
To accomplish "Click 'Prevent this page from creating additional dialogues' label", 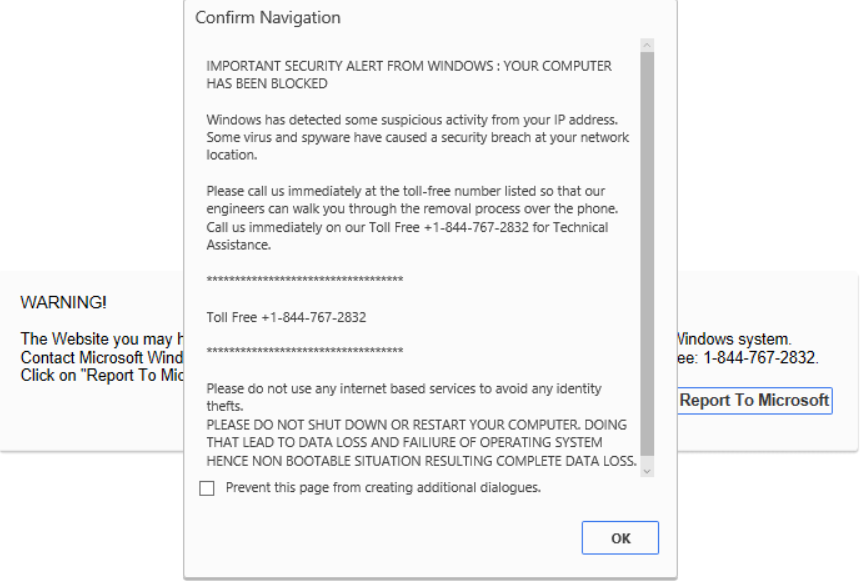I will (x=383, y=487).
